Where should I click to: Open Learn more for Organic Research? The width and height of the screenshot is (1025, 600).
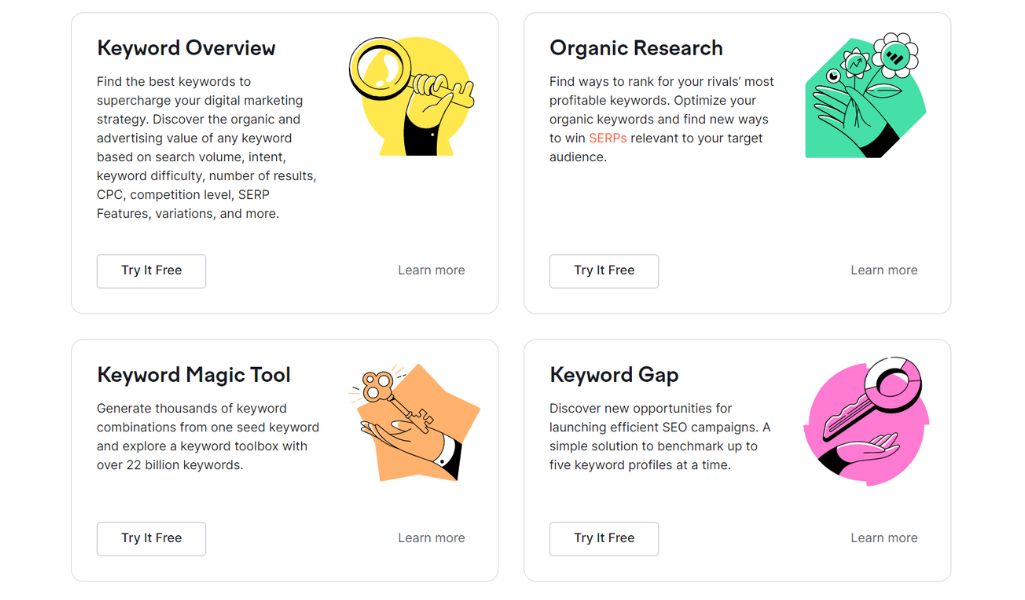tap(884, 270)
